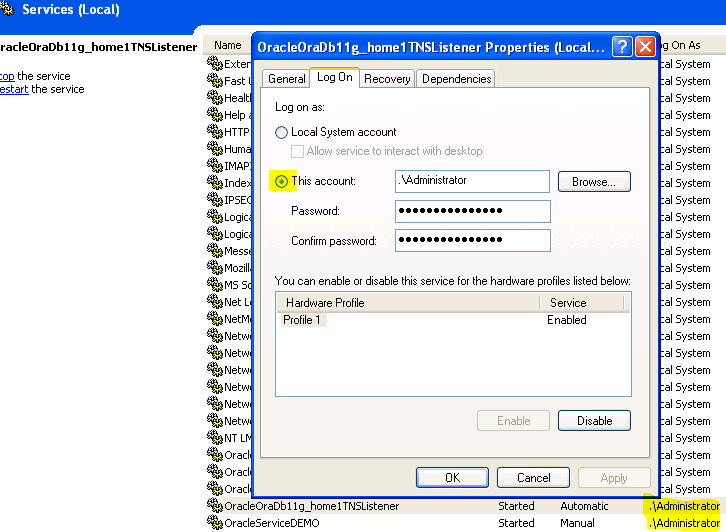Click the Stop the service link

click(x=7, y=76)
